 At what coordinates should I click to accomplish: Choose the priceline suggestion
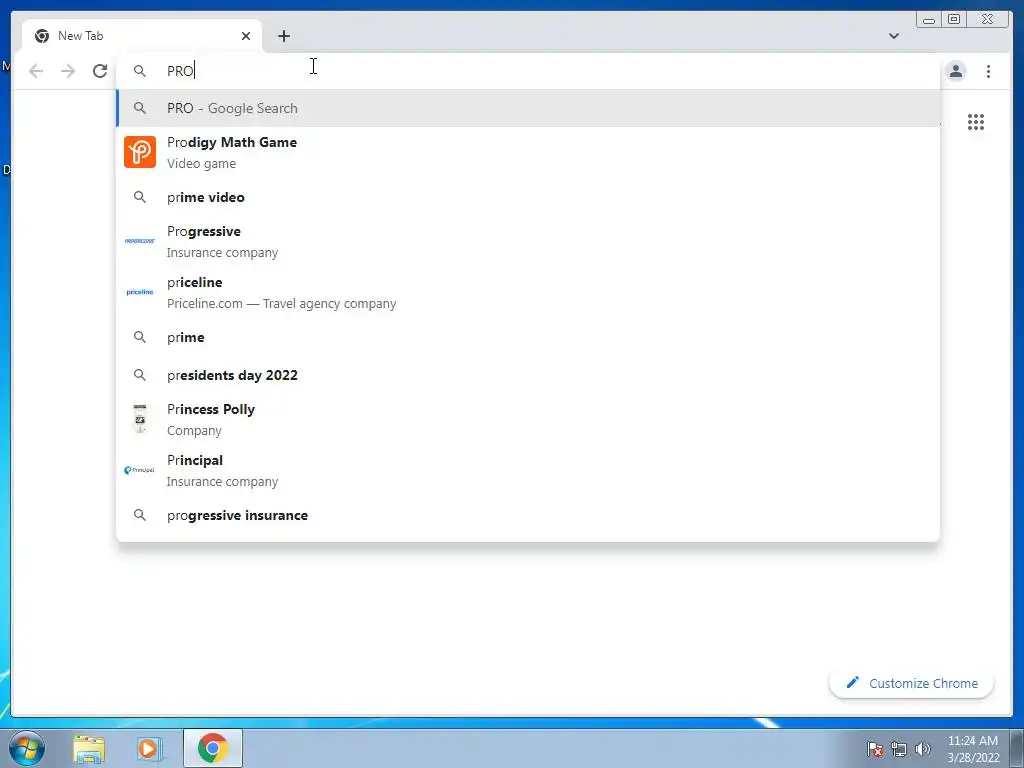tap(528, 293)
